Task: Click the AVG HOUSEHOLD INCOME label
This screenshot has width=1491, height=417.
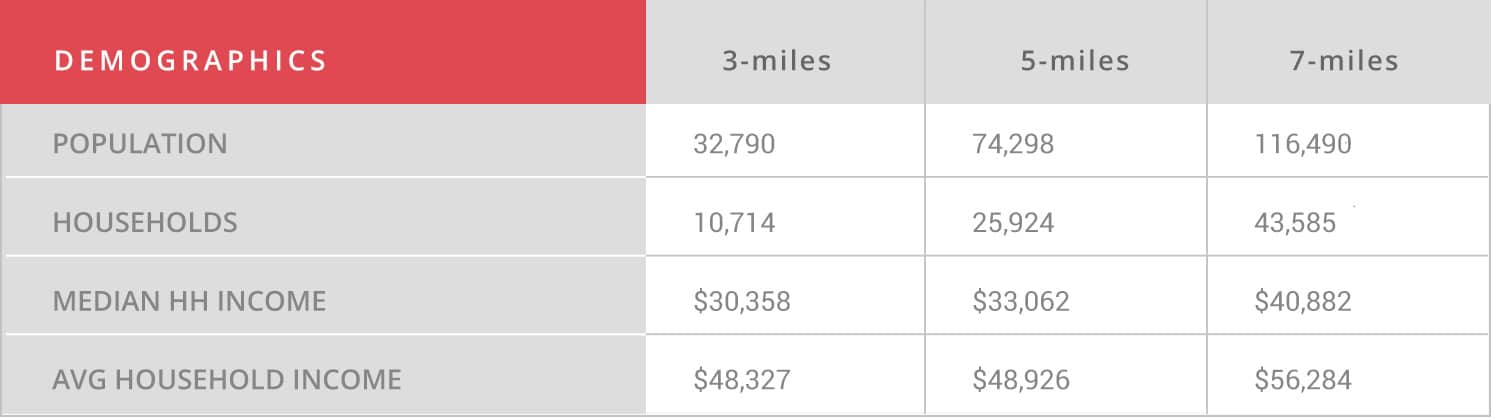Action: [227, 380]
